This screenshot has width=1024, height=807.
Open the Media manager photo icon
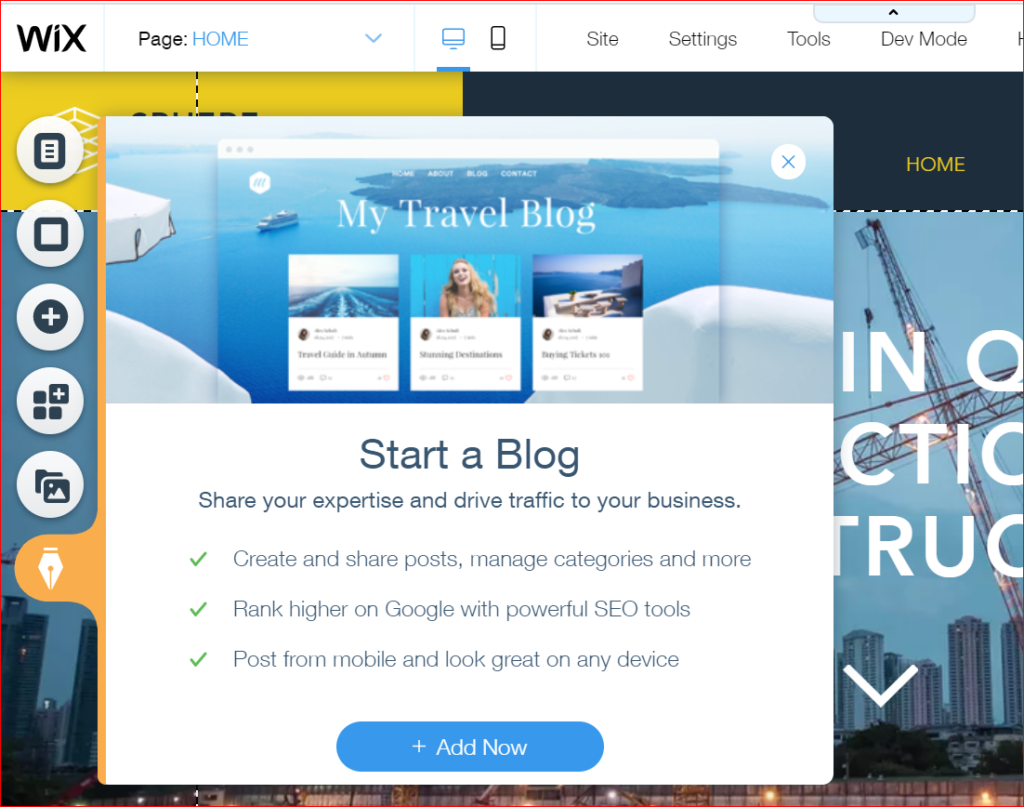point(50,484)
